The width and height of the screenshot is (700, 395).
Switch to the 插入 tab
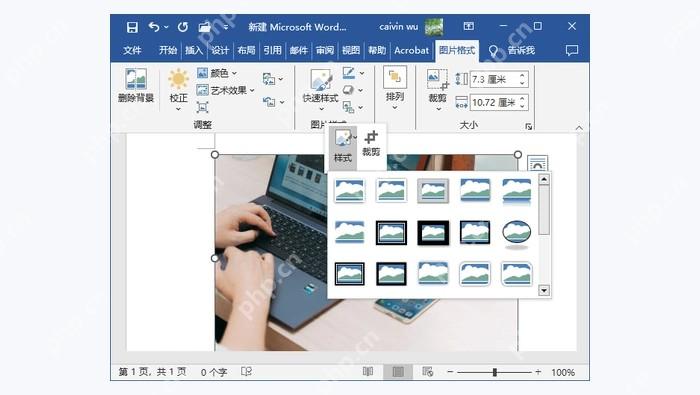pos(194,50)
